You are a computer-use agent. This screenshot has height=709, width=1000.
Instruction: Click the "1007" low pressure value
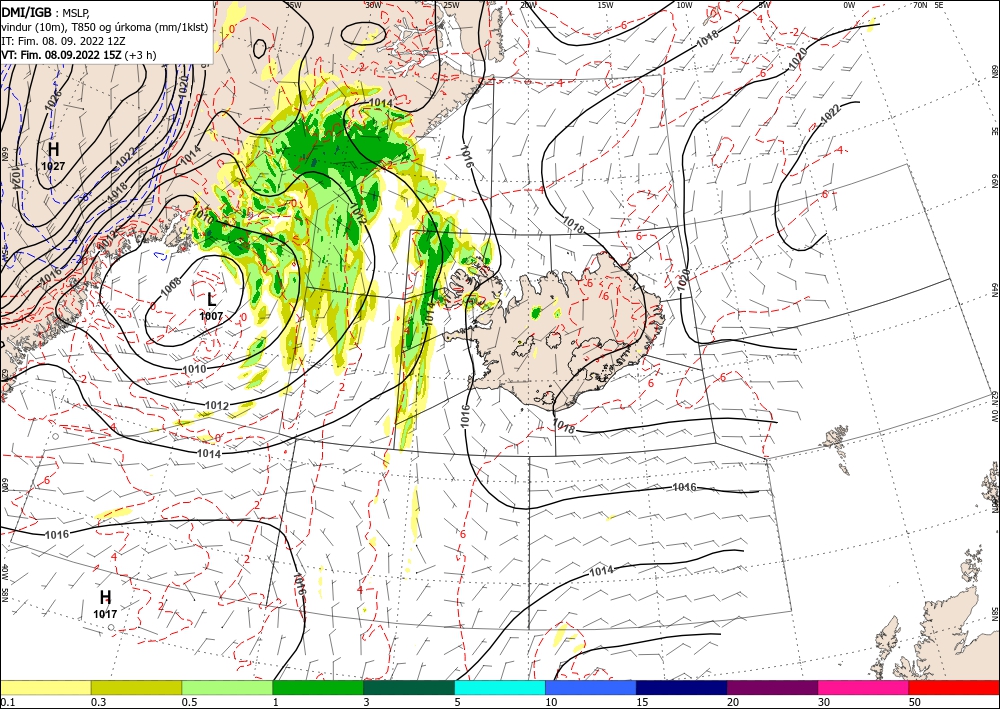[x=211, y=316]
